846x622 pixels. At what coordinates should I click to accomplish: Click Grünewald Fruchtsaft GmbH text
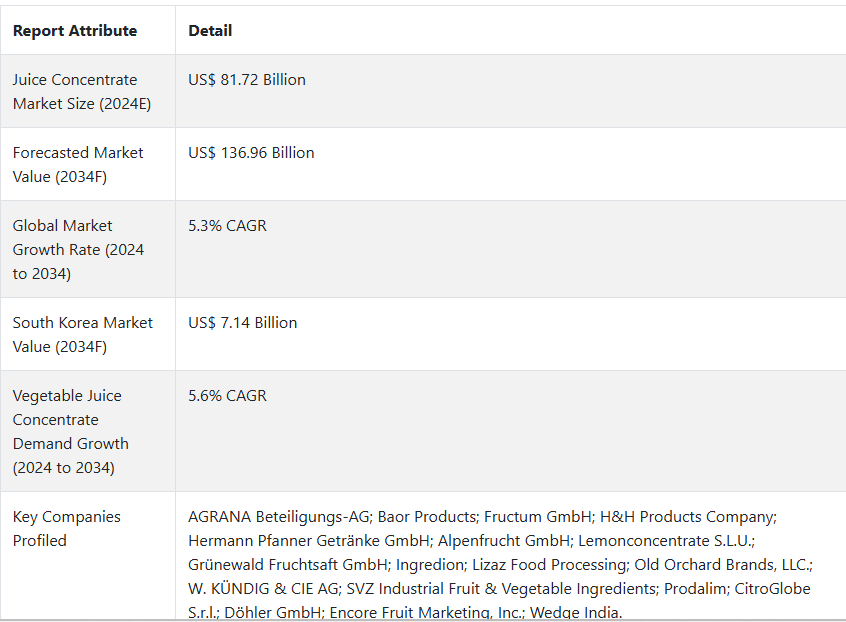[x=288, y=564]
